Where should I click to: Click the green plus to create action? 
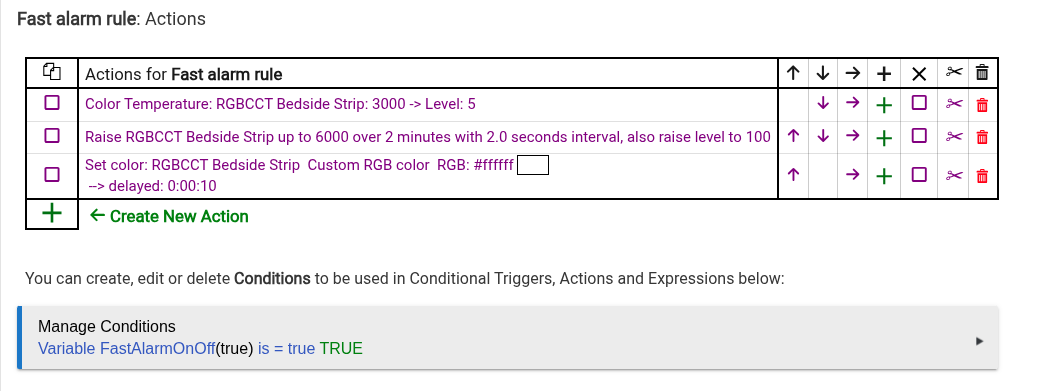pyautogui.click(x=52, y=213)
